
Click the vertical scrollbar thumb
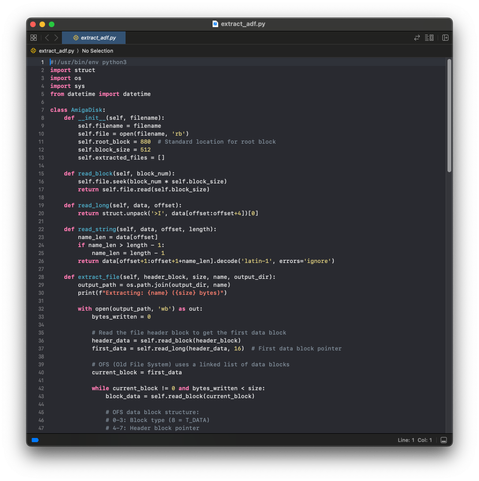[x=449, y=116]
